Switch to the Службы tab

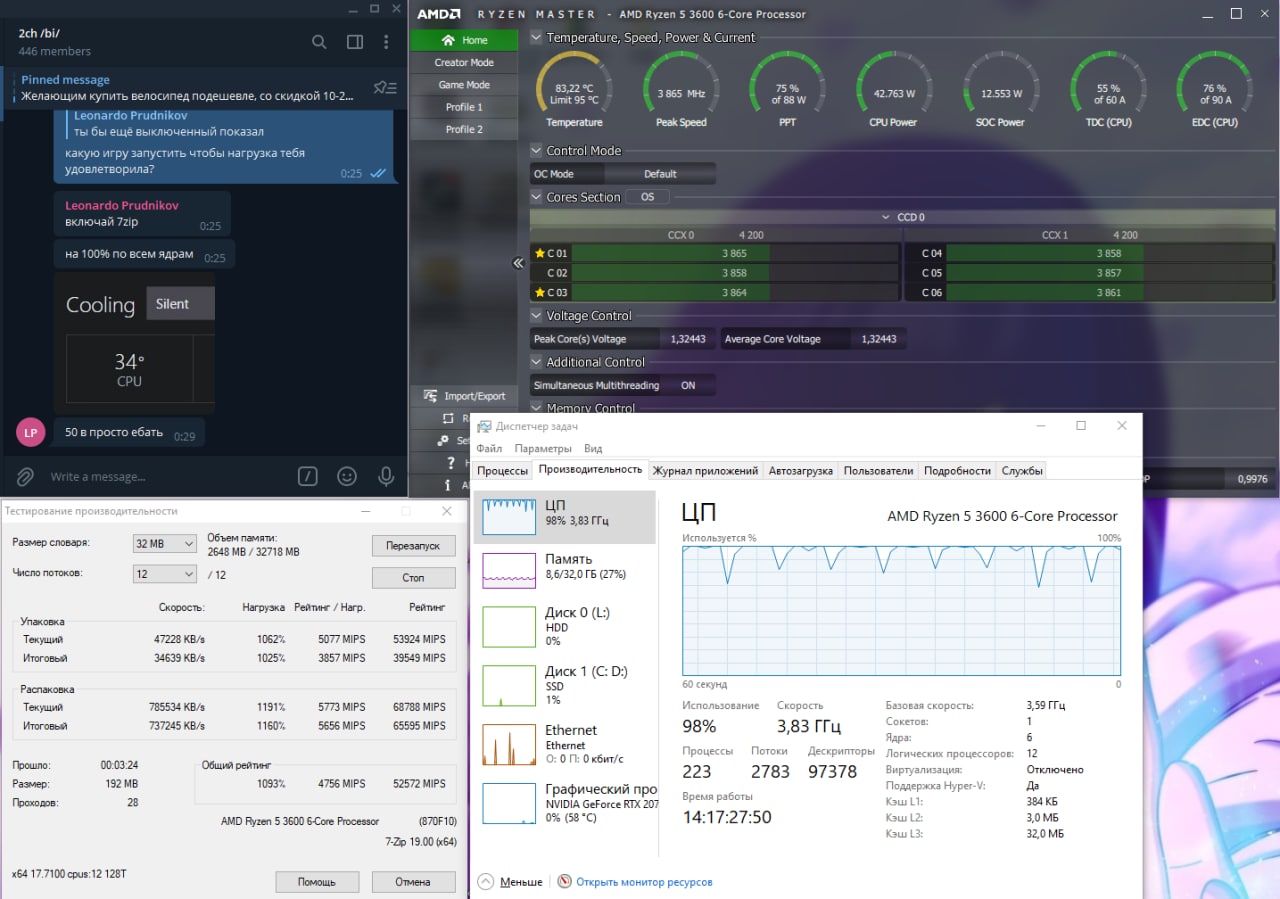[1022, 470]
